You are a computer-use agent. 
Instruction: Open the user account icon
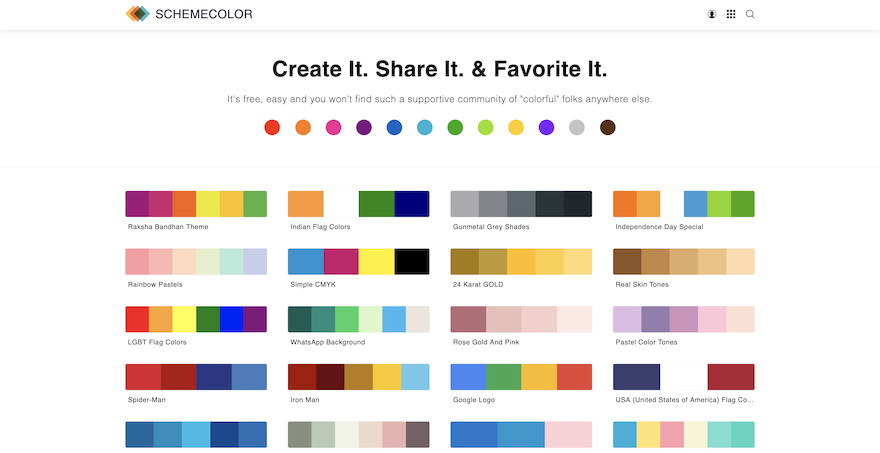[712, 15]
